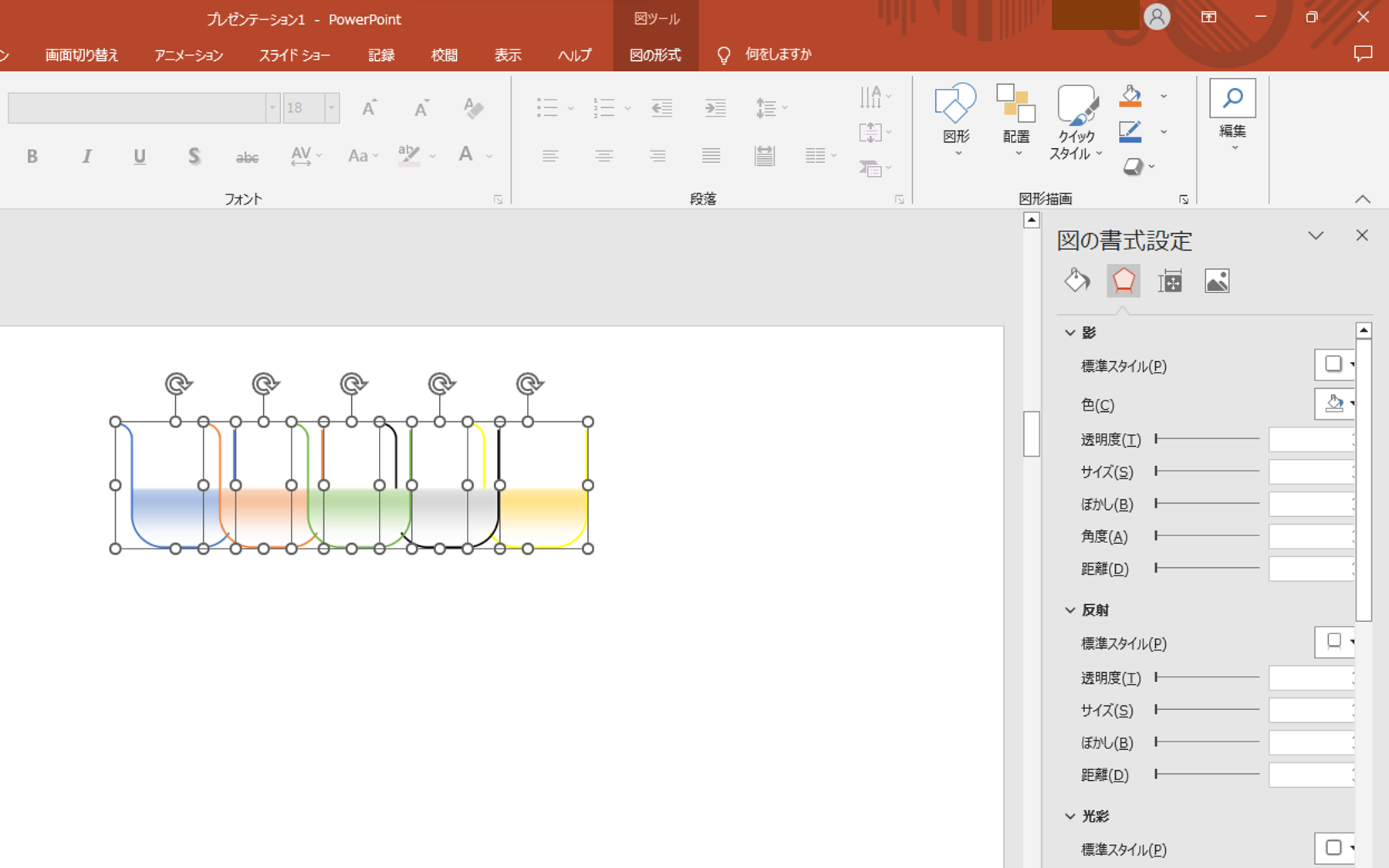Align text right
Image resolution: width=1389 pixels, height=868 pixels.
tap(657, 156)
